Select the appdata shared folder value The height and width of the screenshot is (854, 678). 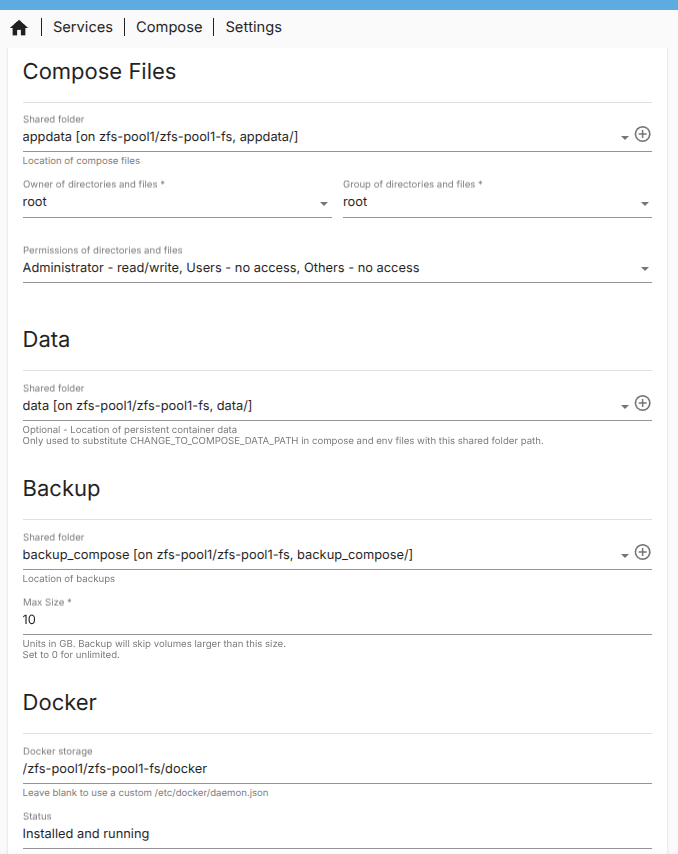pyautogui.click(x=160, y=136)
